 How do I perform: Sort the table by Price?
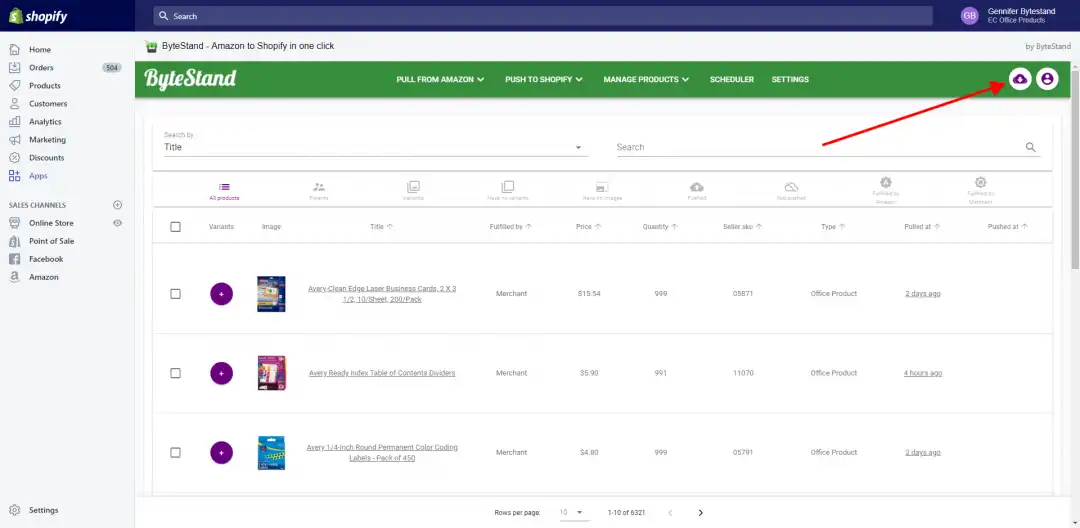tap(589, 226)
